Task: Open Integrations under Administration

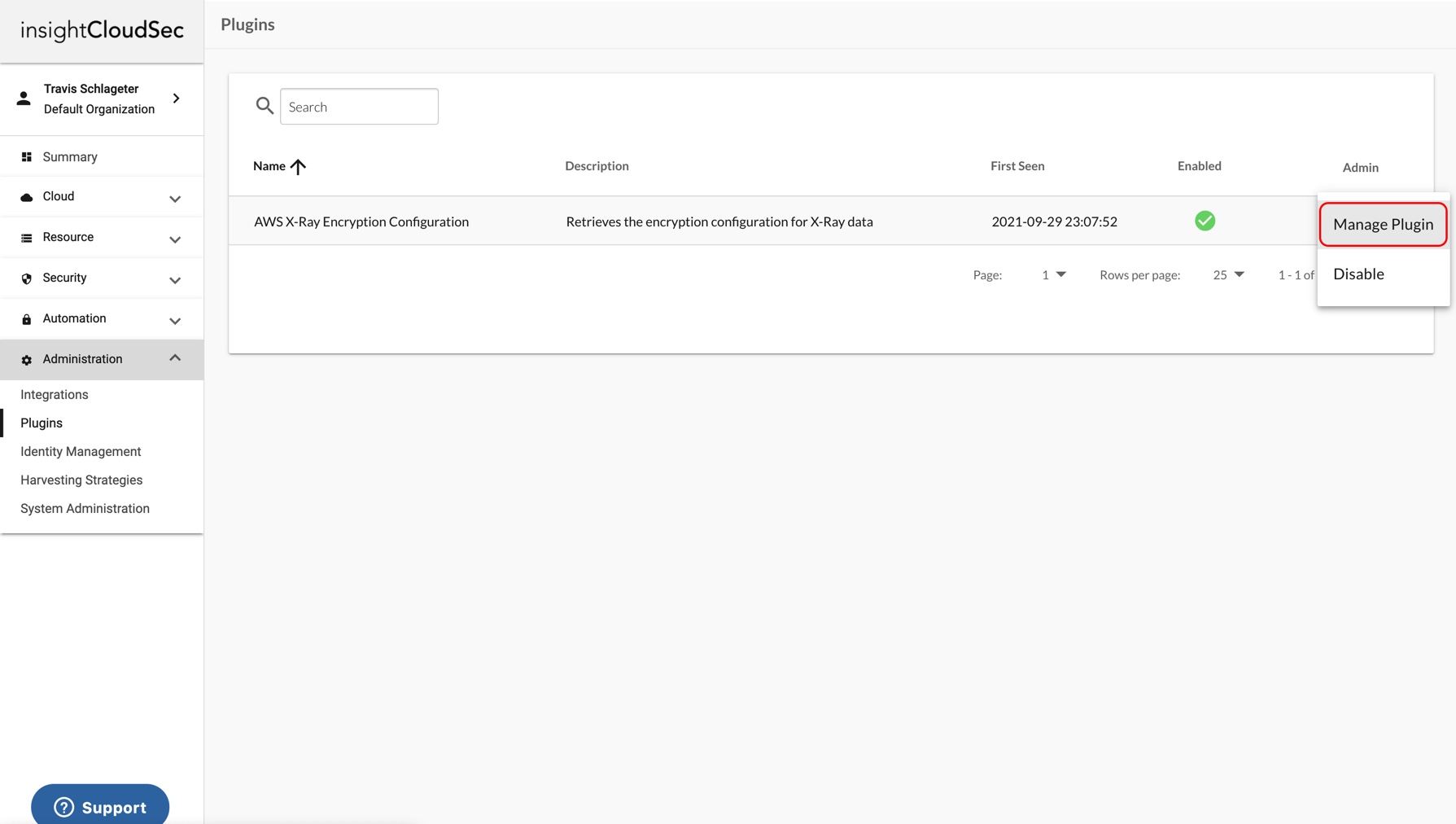Action: [55, 394]
